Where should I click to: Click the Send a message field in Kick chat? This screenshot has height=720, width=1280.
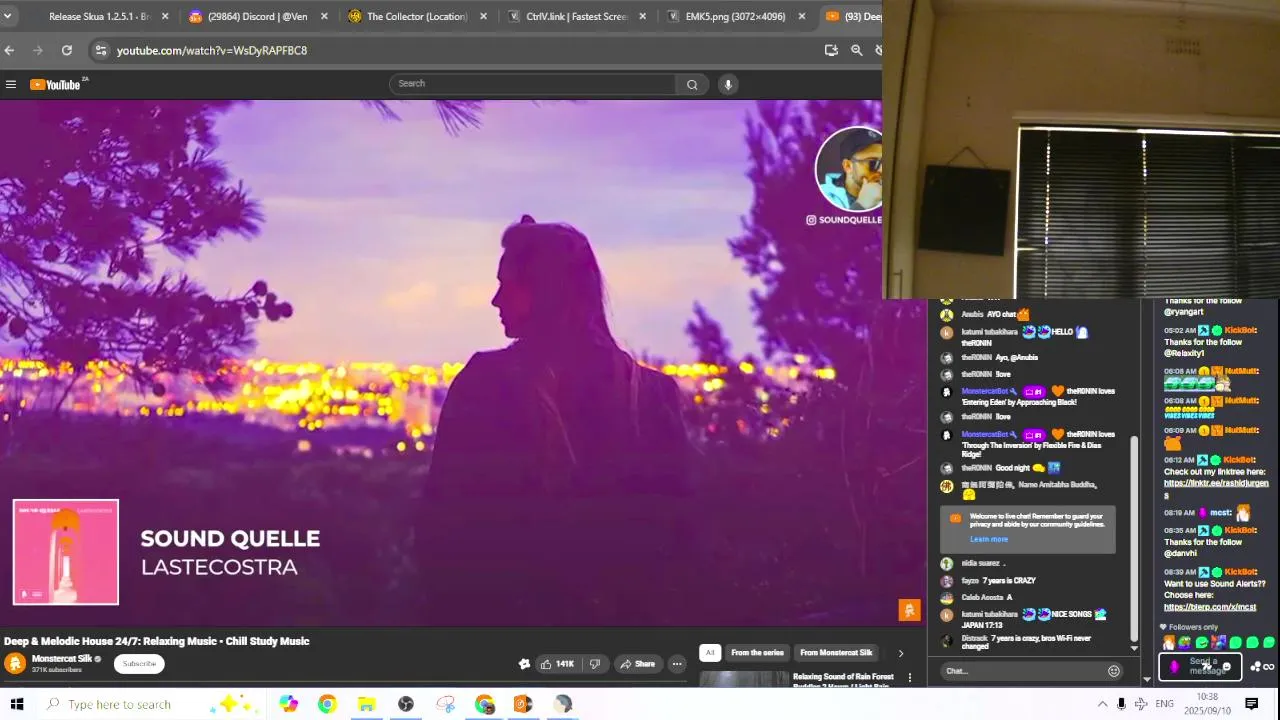point(1200,666)
